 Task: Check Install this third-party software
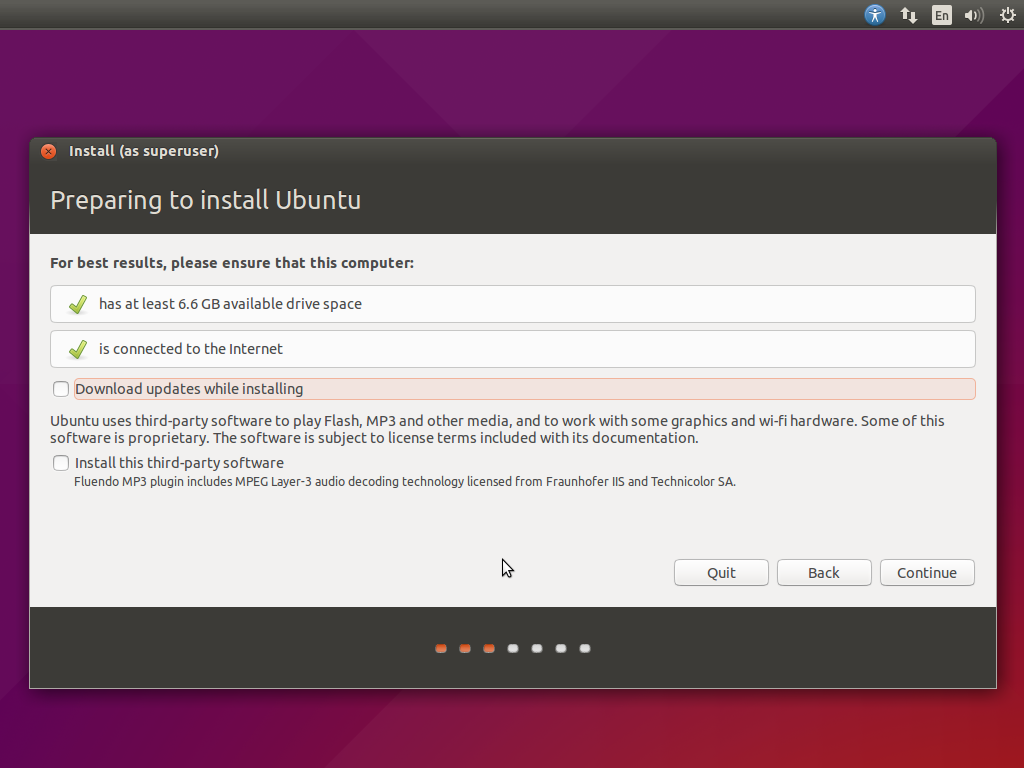(62, 463)
